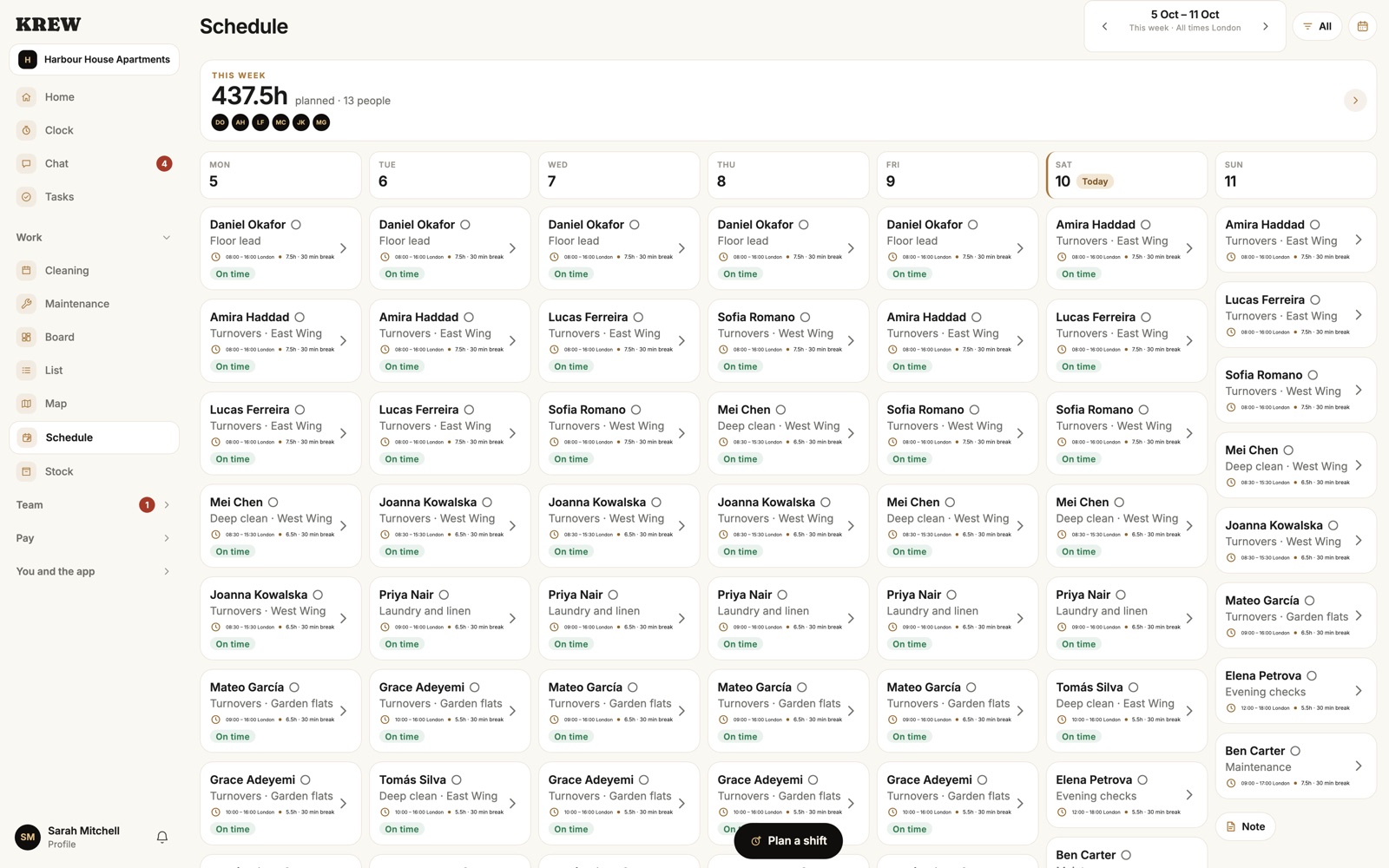Open the Cleaning icon under Work
1389x868 pixels.
pos(26,271)
